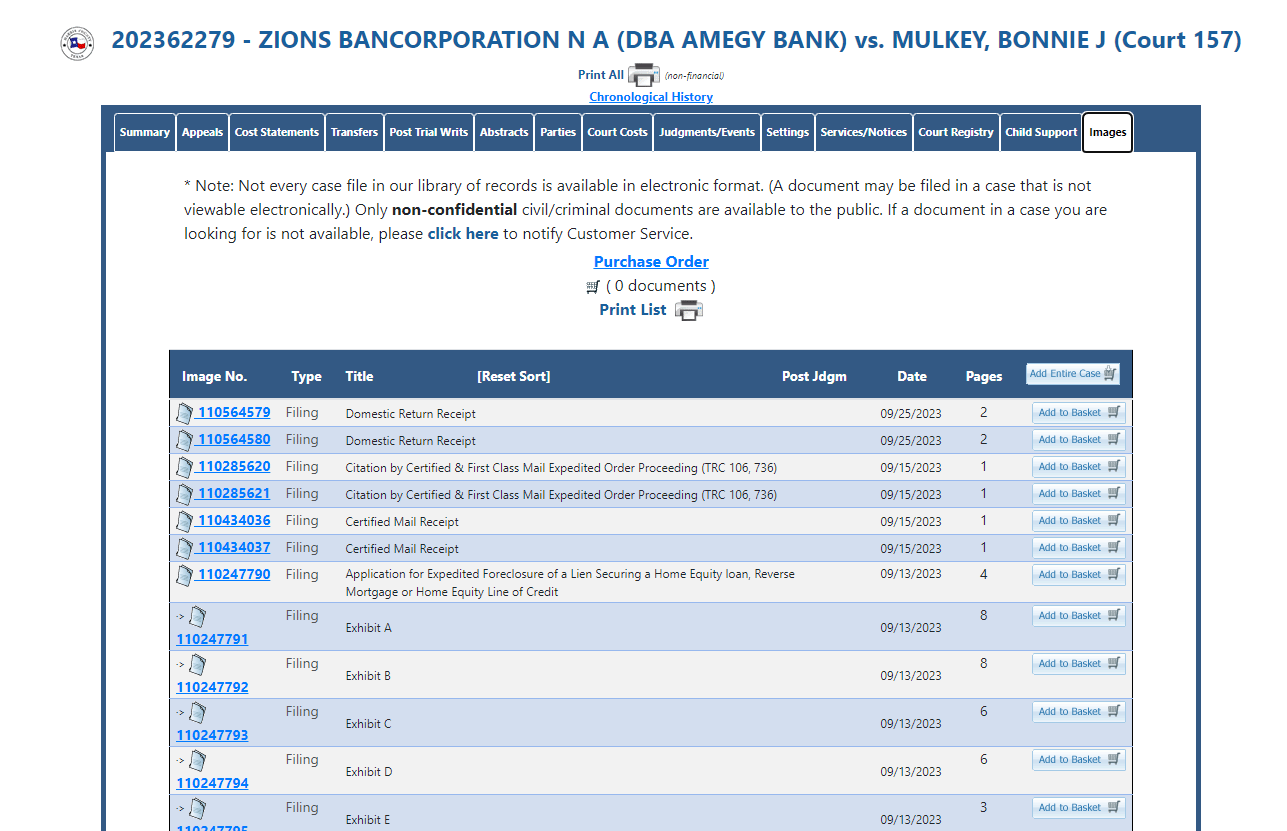This screenshot has width=1287, height=831.
Task: Select the Court Registry tab
Action: point(956,132)
